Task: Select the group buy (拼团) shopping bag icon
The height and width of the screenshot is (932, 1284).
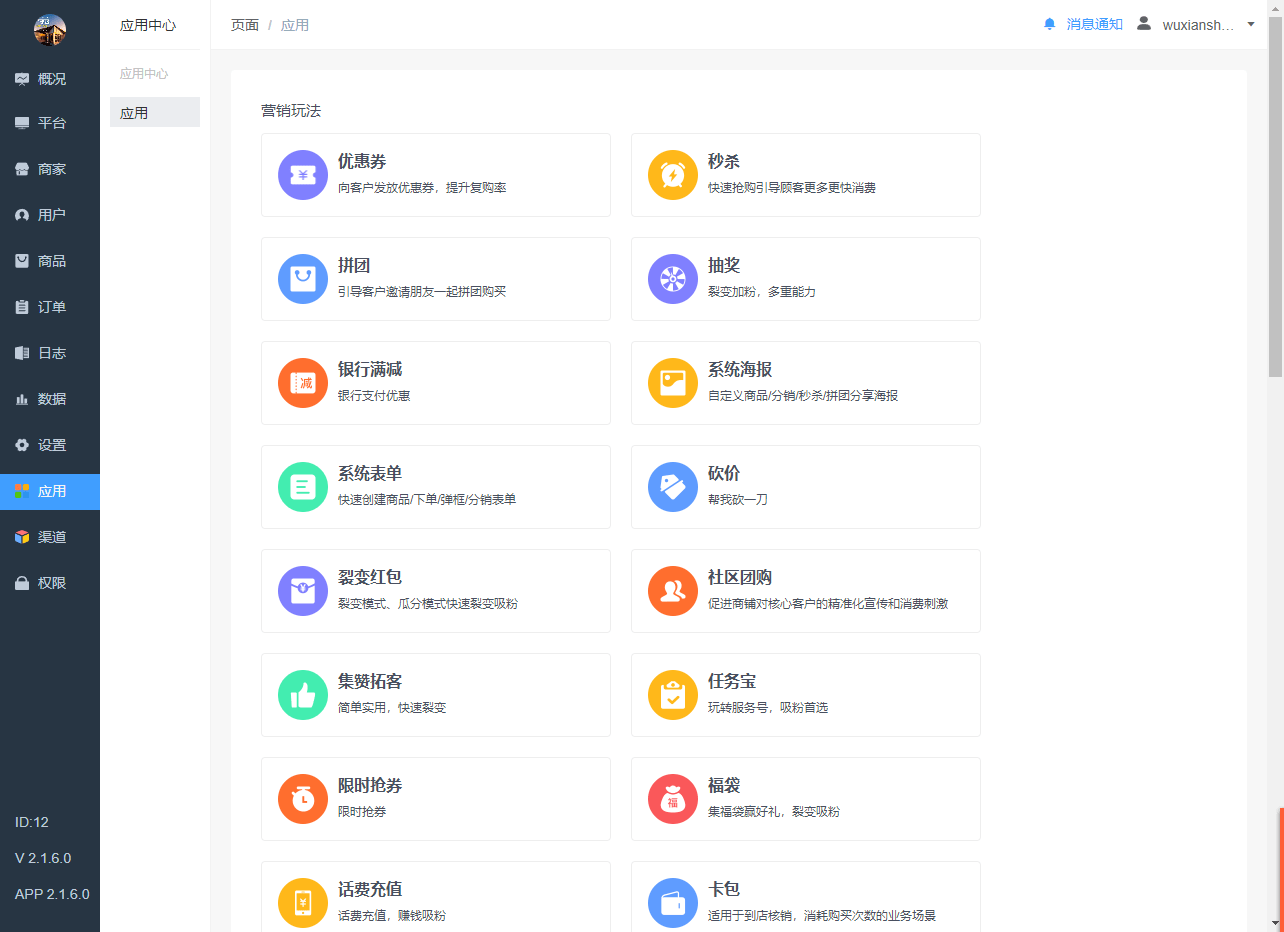Action: (x=302, y=279)
